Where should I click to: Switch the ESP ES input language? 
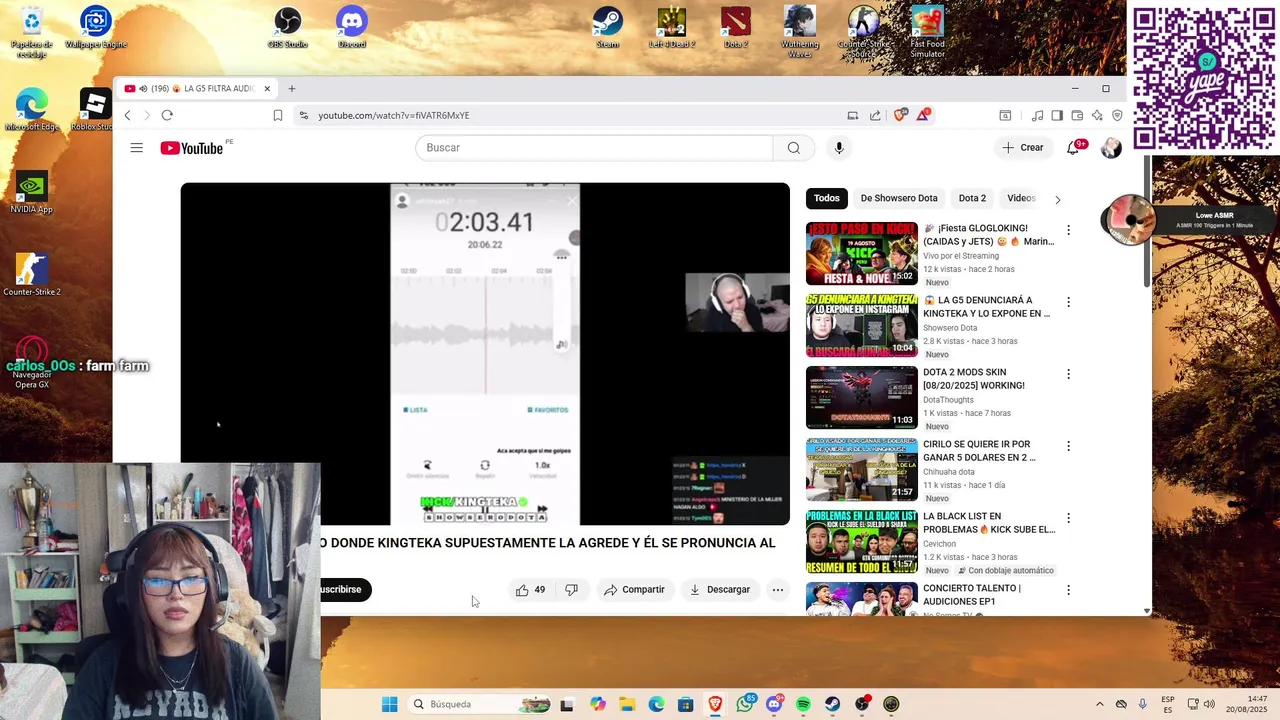1168,705
